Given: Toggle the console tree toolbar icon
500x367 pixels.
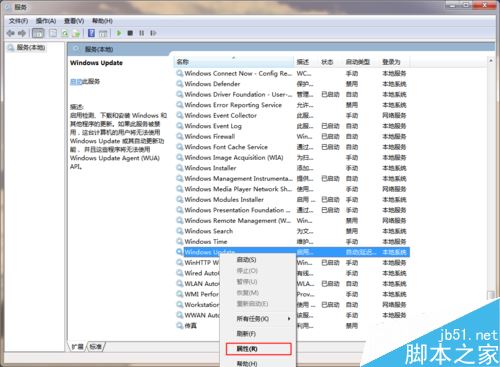Looking at the screenshot, I should click(x=38, y=33).
